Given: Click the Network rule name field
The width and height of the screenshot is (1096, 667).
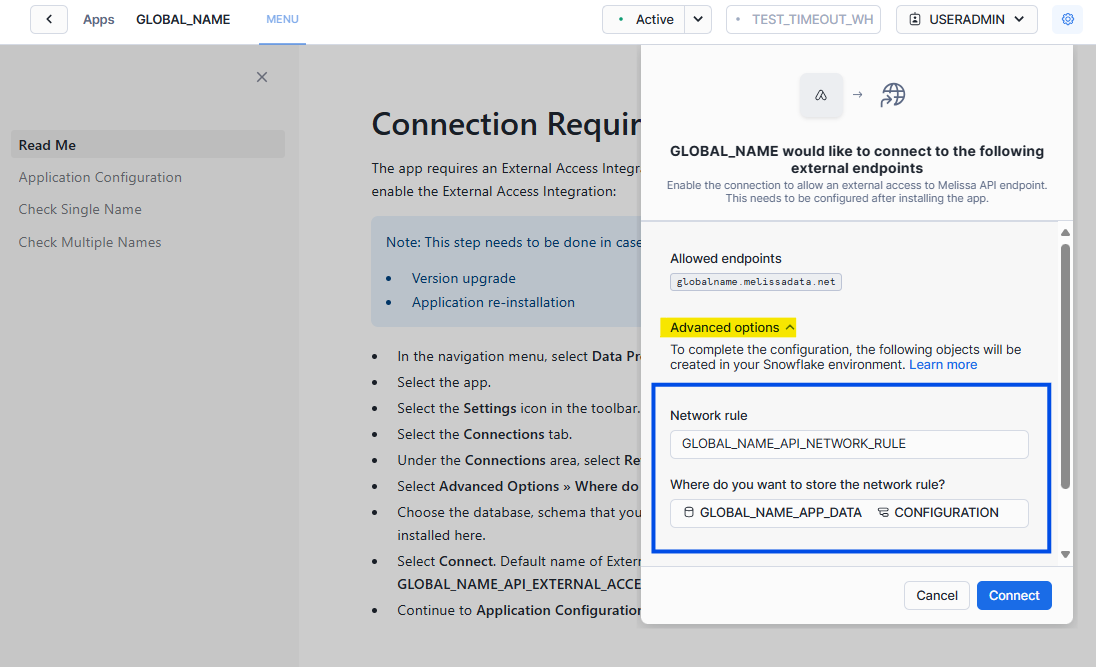Looking at the screenshot, I should [849, 444].
